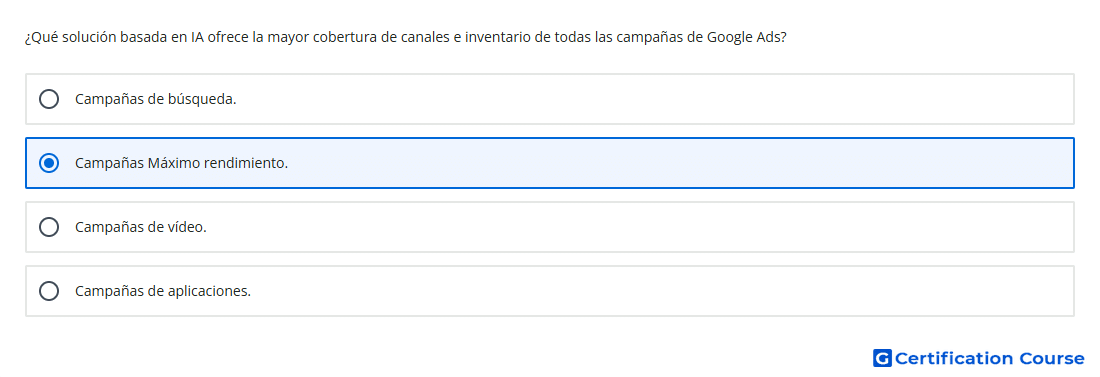Click the 'Campañas de búsqueda.' answer label
This screenshot has height=377, width=1100.
click(156, 99)
